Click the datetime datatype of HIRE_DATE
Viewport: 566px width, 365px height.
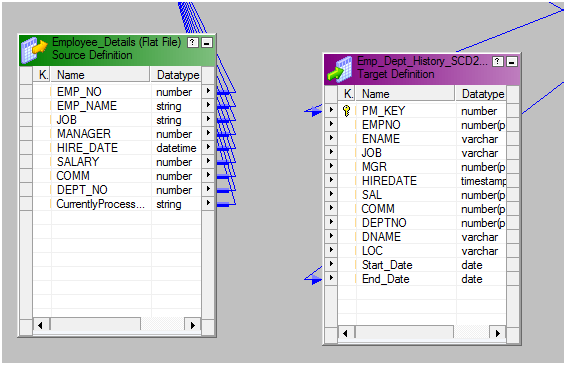pyautogui.click(x=176, y=148)
